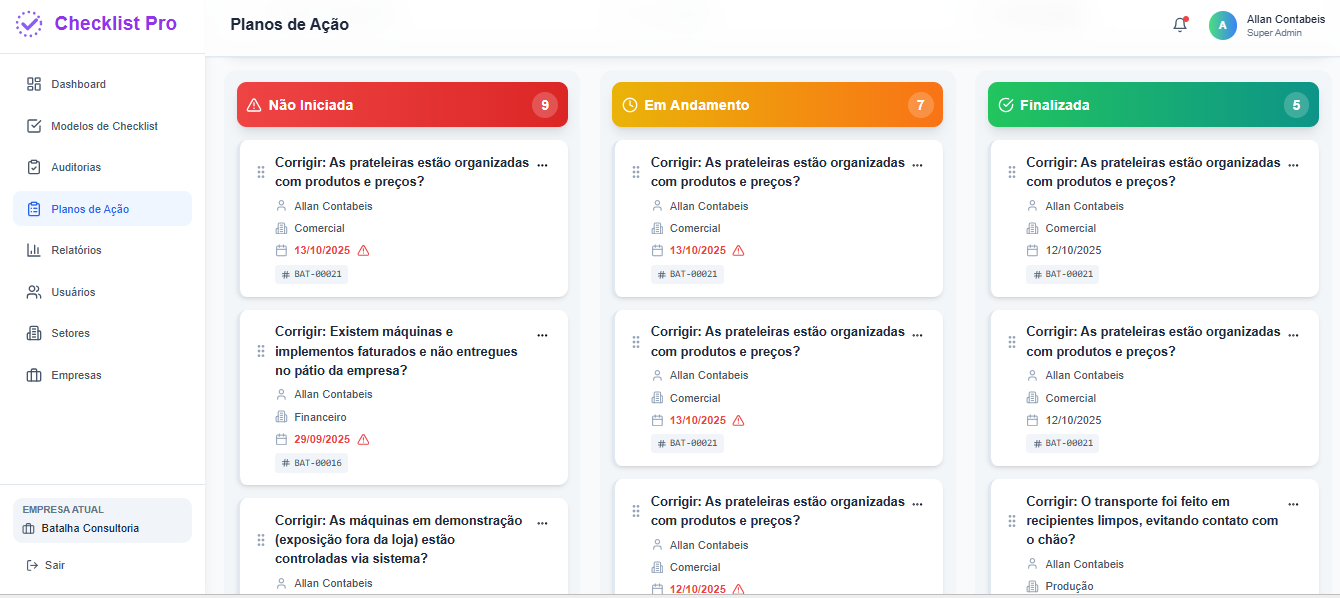Viewport: 1340px width, 598px height.
Task: Click 'Comercial' sector text in Não Iniciada column
Action: (x=319, y=228)
